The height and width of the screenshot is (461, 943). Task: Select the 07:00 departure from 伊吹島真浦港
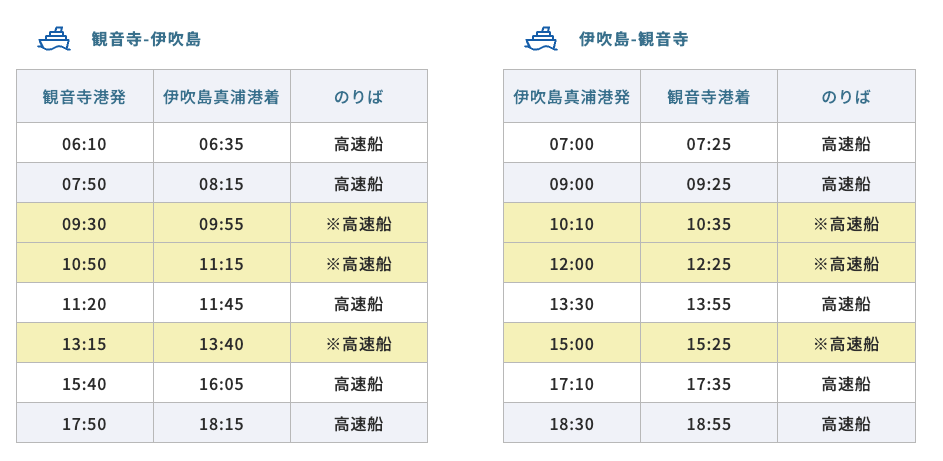[572, 143]
